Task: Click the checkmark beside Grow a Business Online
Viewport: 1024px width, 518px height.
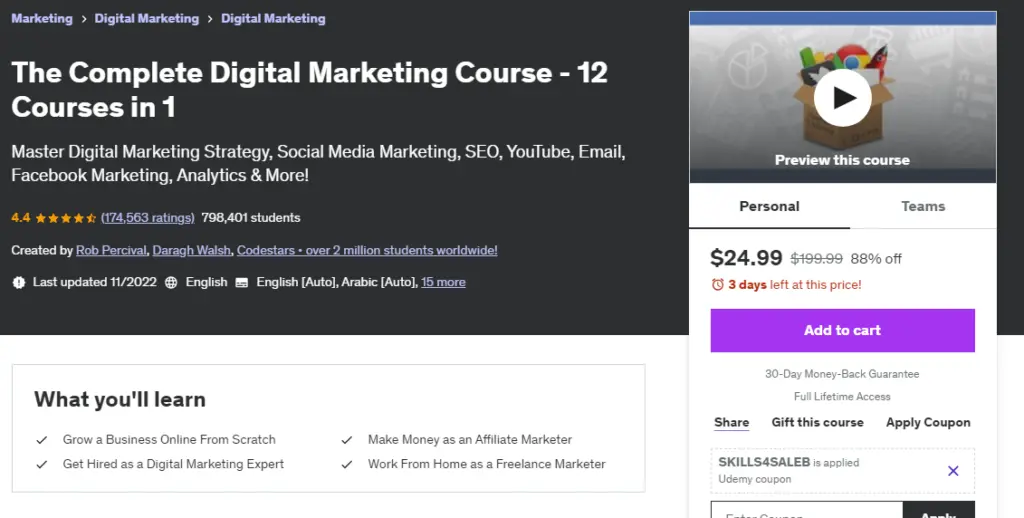Action: click(42, 440)
